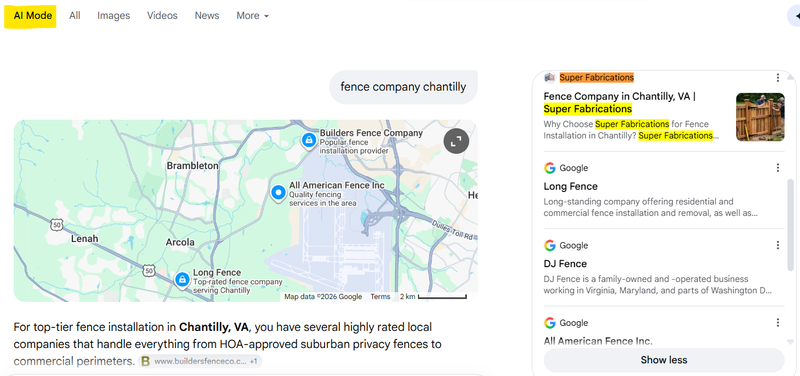The image size is (800, 376).
Task: Click the Dulles Toll Rd map label
Action: click(453, 230)
